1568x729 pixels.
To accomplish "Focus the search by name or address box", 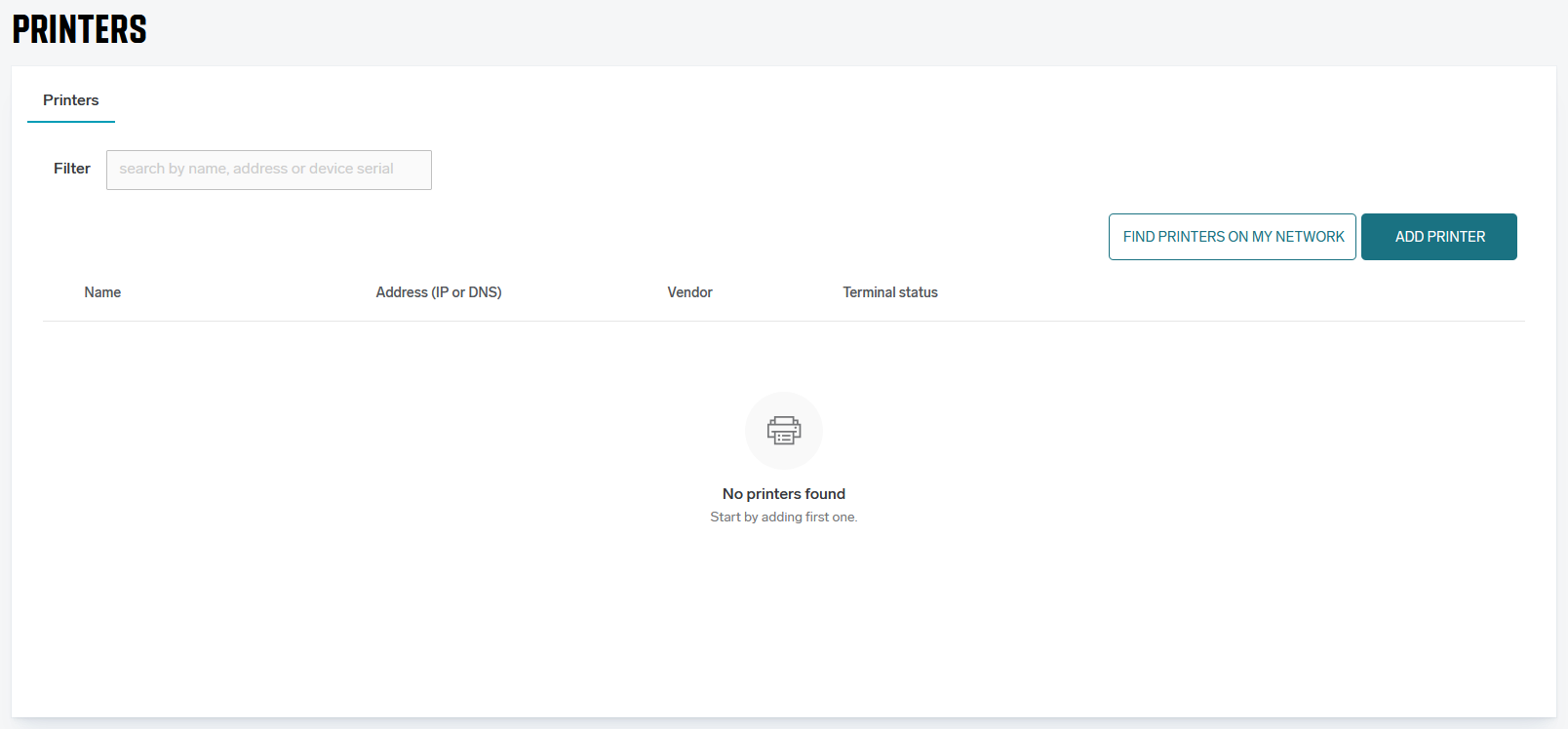I will 268,170.
